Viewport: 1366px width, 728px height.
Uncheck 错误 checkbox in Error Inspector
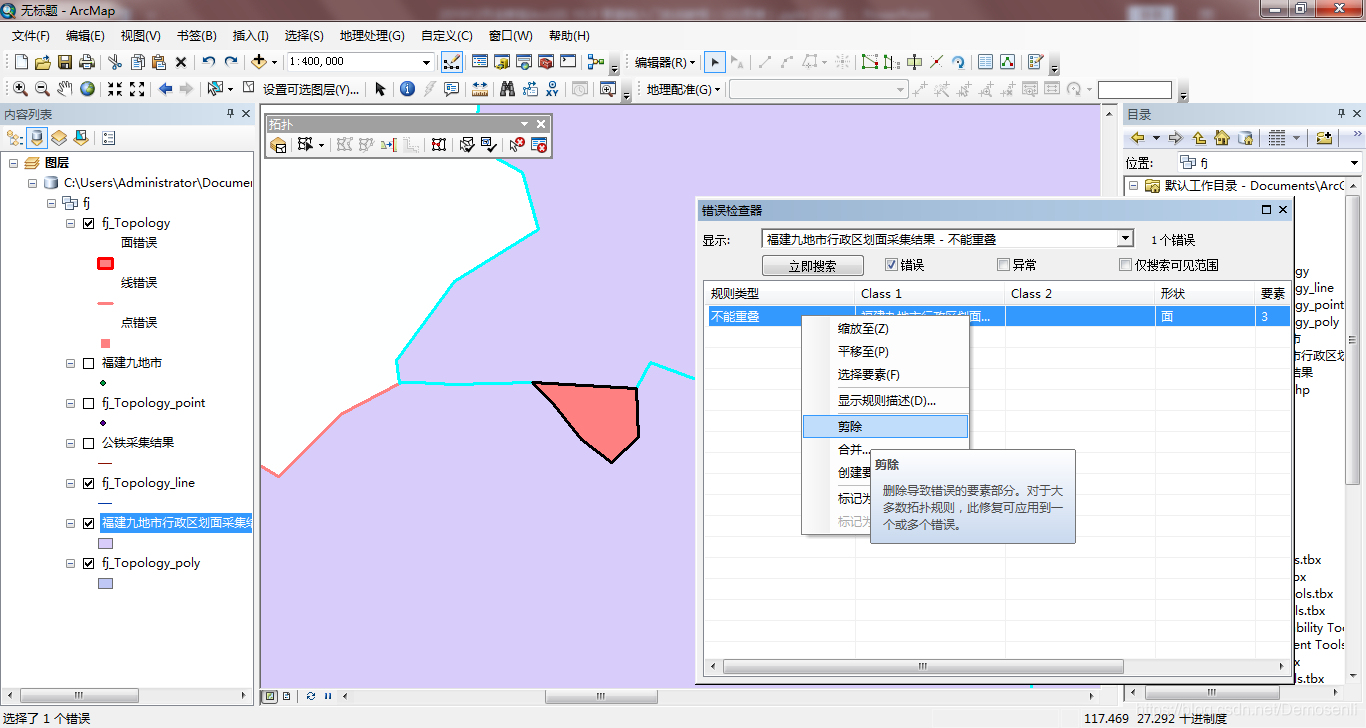[891, 265]
